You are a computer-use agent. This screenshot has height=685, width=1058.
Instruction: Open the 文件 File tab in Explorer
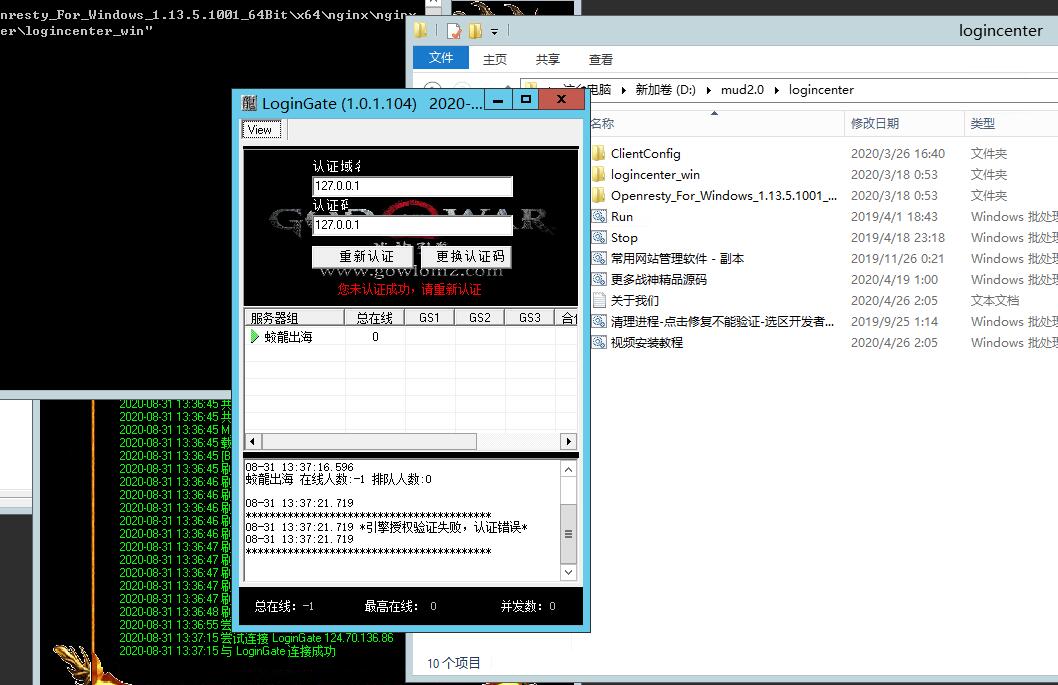point(441,58)
